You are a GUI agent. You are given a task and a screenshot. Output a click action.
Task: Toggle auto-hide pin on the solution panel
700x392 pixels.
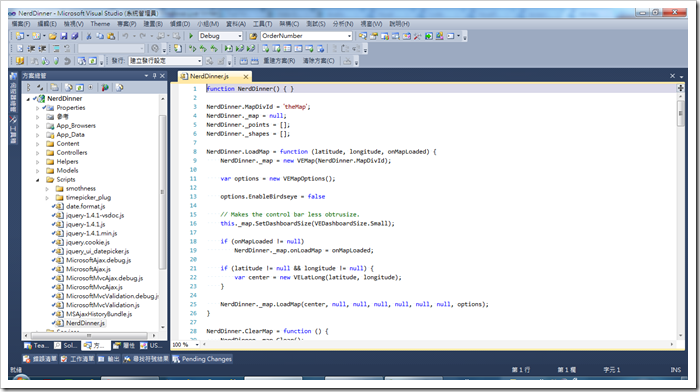tap(154, 75)
